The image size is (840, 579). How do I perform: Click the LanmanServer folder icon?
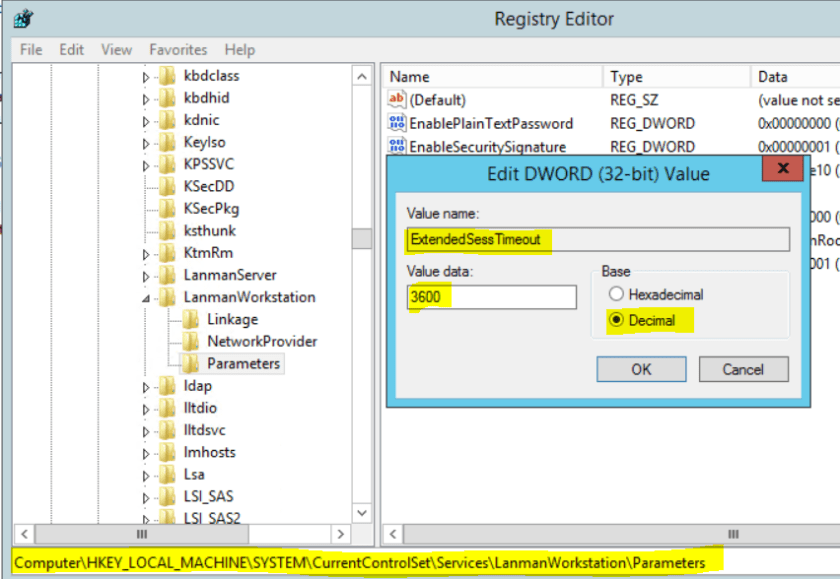pyautogui.click(x=167, y=275)
